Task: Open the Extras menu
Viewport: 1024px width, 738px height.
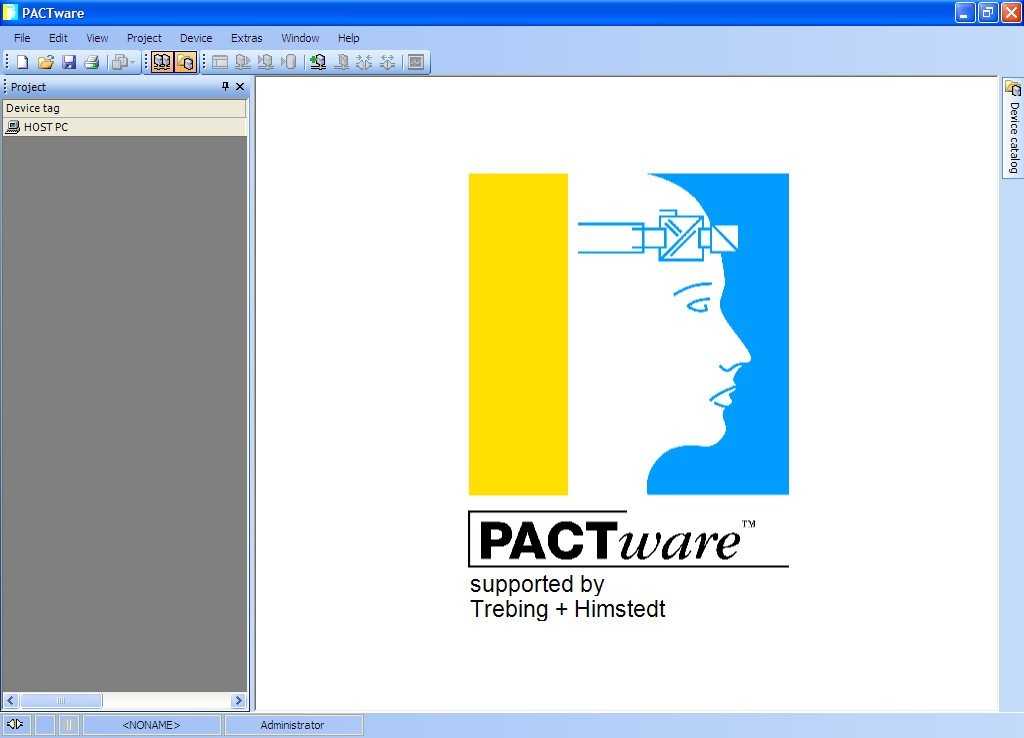Action: pos(247,38)
